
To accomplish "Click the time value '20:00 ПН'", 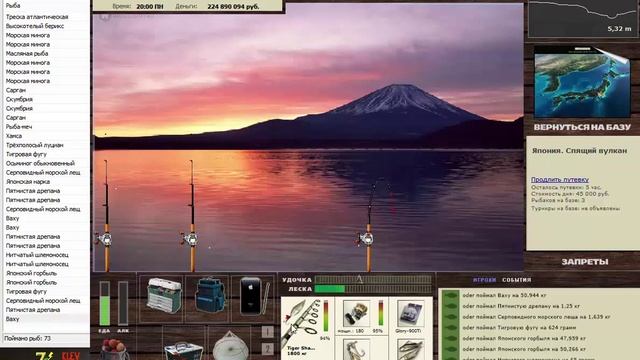I will click(x=149, y=7).
